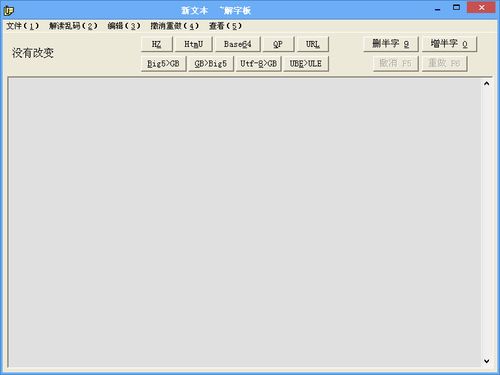Click inside the main text editing area

click(245, 222)
